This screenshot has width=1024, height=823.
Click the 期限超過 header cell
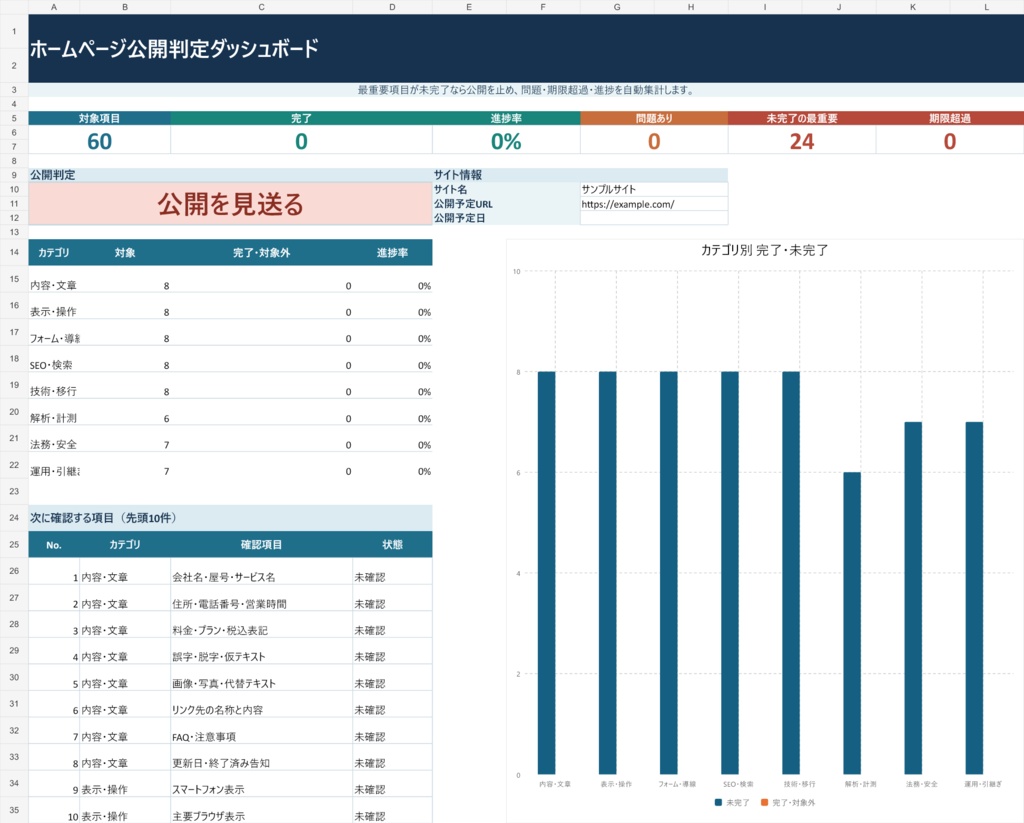(950, 118)
